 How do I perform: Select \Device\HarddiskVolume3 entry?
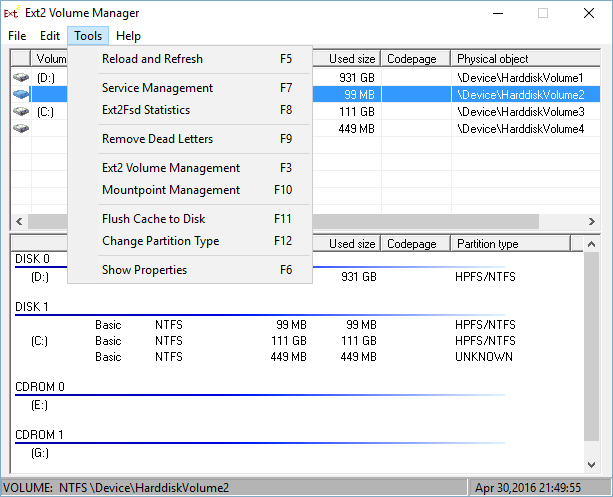(521, 112)
